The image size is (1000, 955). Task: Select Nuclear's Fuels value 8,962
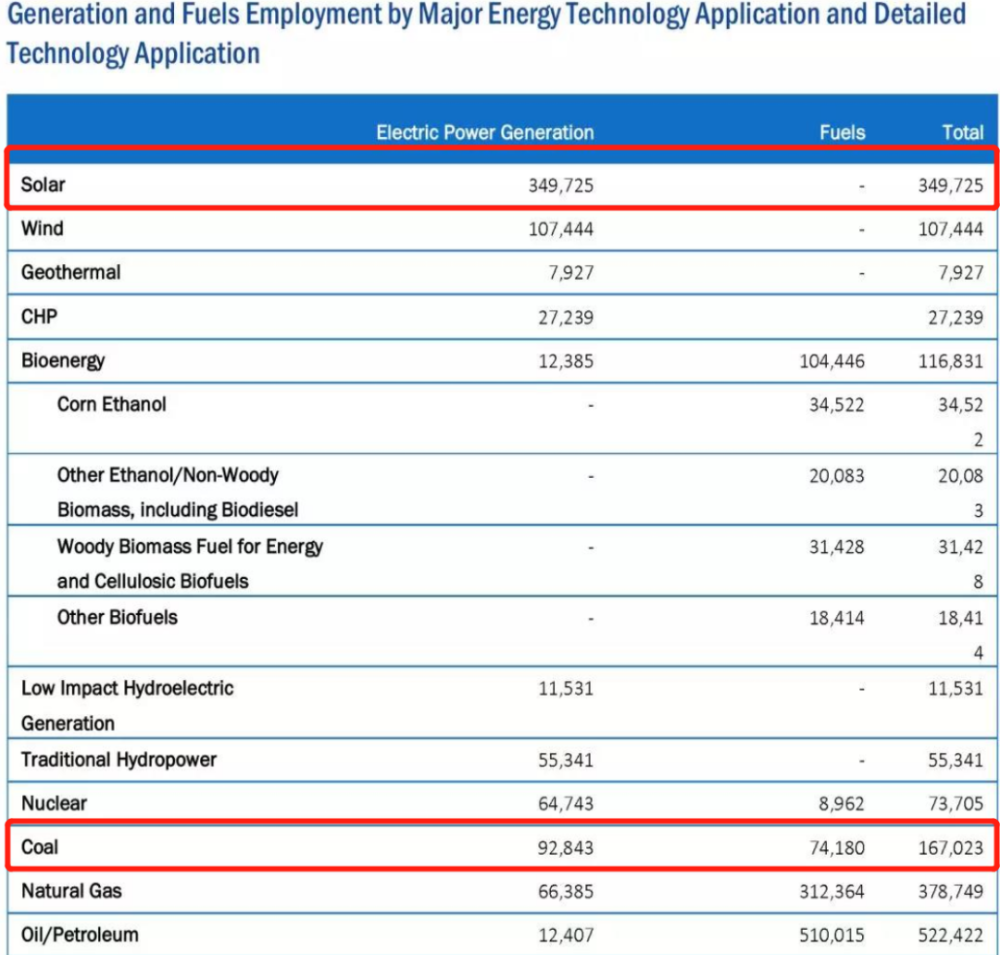[842, 804]
